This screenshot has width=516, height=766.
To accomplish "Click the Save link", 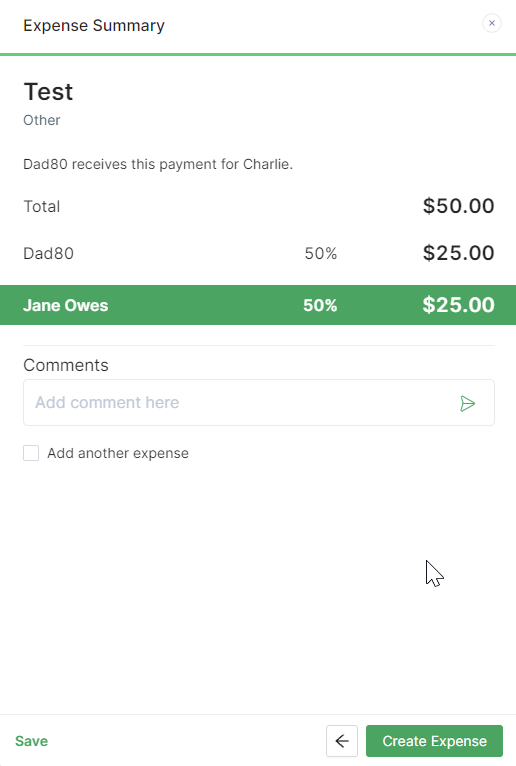I will point(31,741).
